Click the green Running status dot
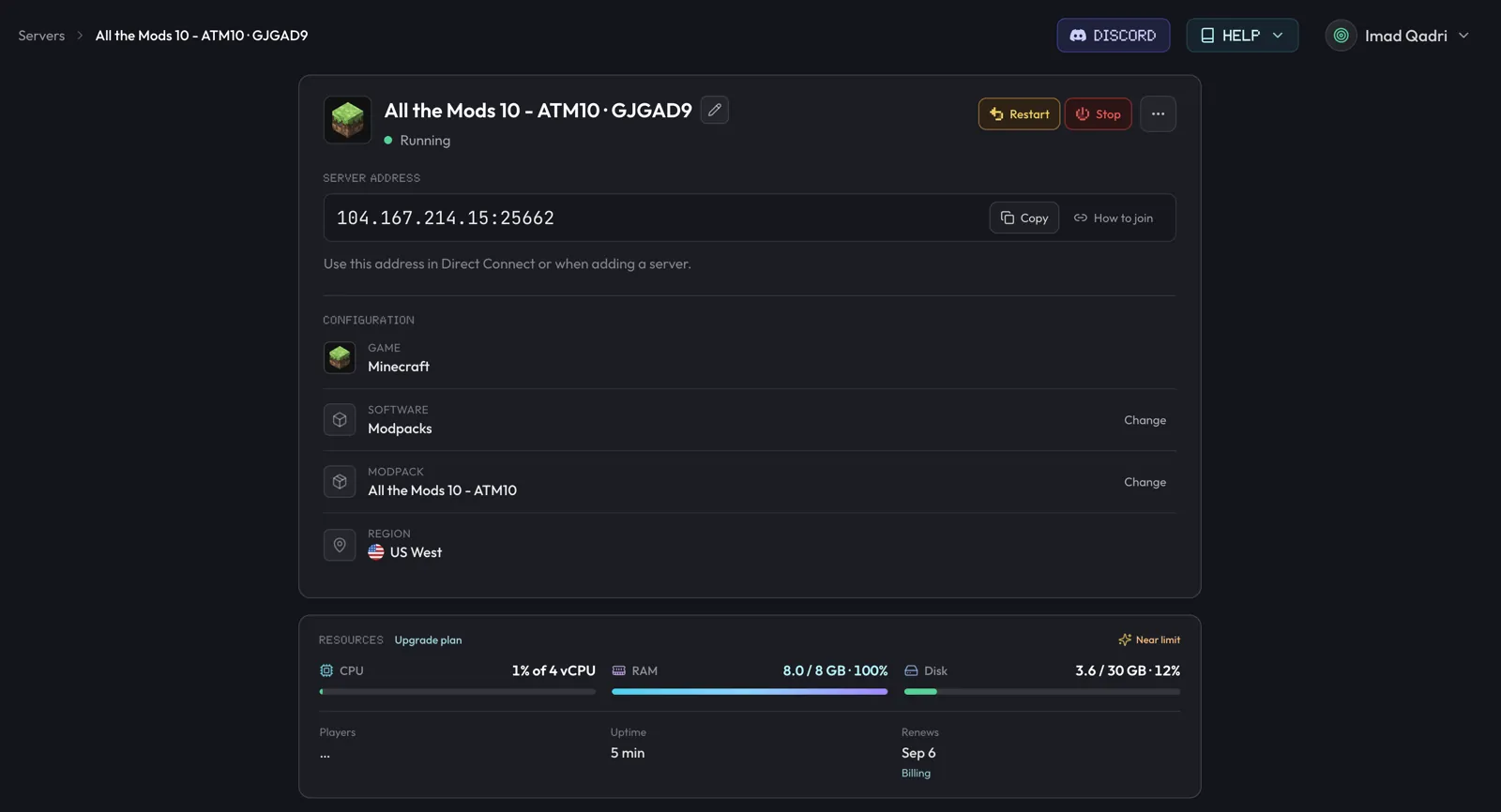Viewport: 1501px width, 812px height. (x=388, y=140)
